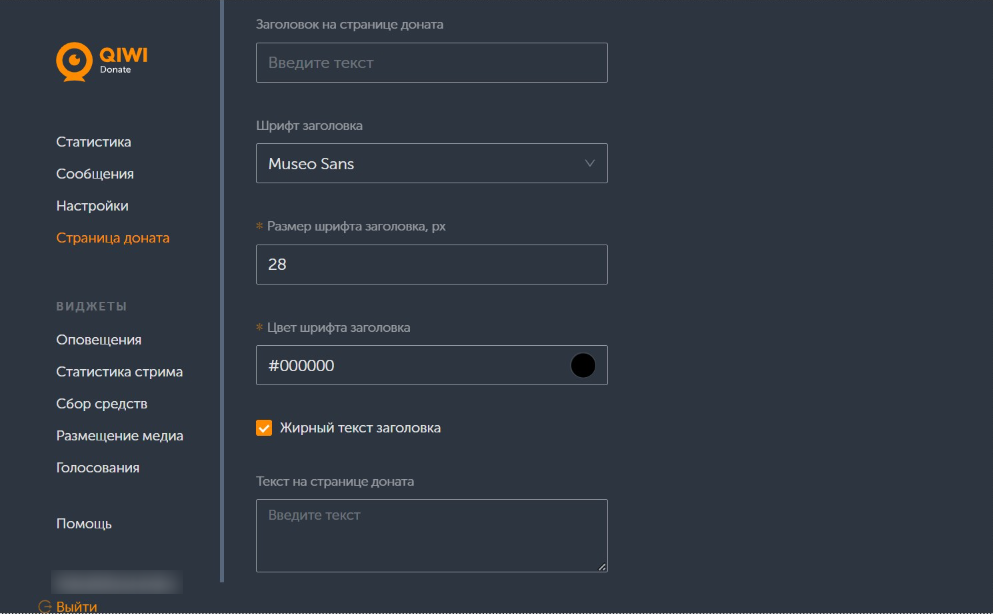Screen dimensions: 993x614
Task: Click the font size field showing 28
Action: 431,265
